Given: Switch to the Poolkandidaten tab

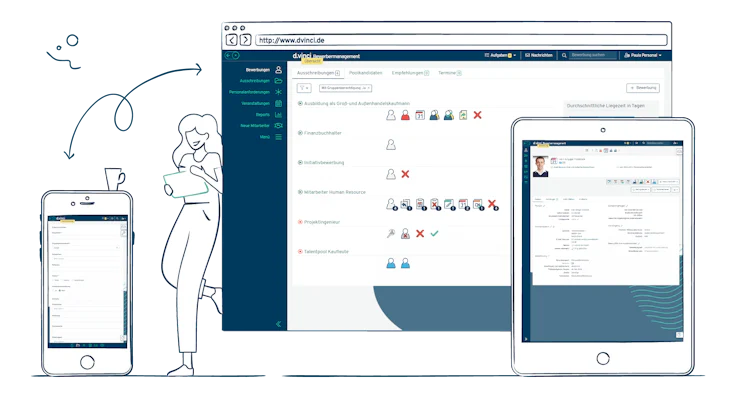Looking at the screenshot, I should coord(366,73).
